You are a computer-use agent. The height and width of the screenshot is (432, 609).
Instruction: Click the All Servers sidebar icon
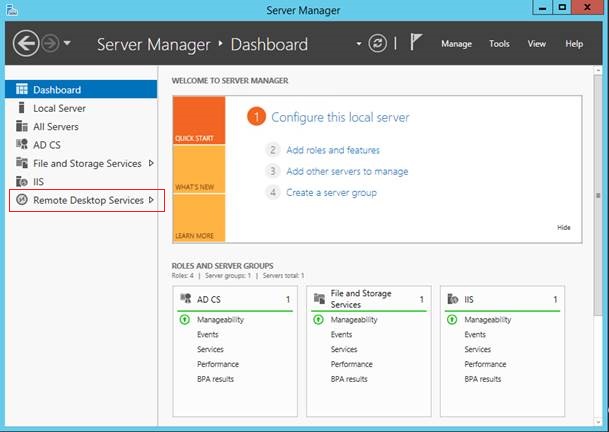click(x=22, y=126)
